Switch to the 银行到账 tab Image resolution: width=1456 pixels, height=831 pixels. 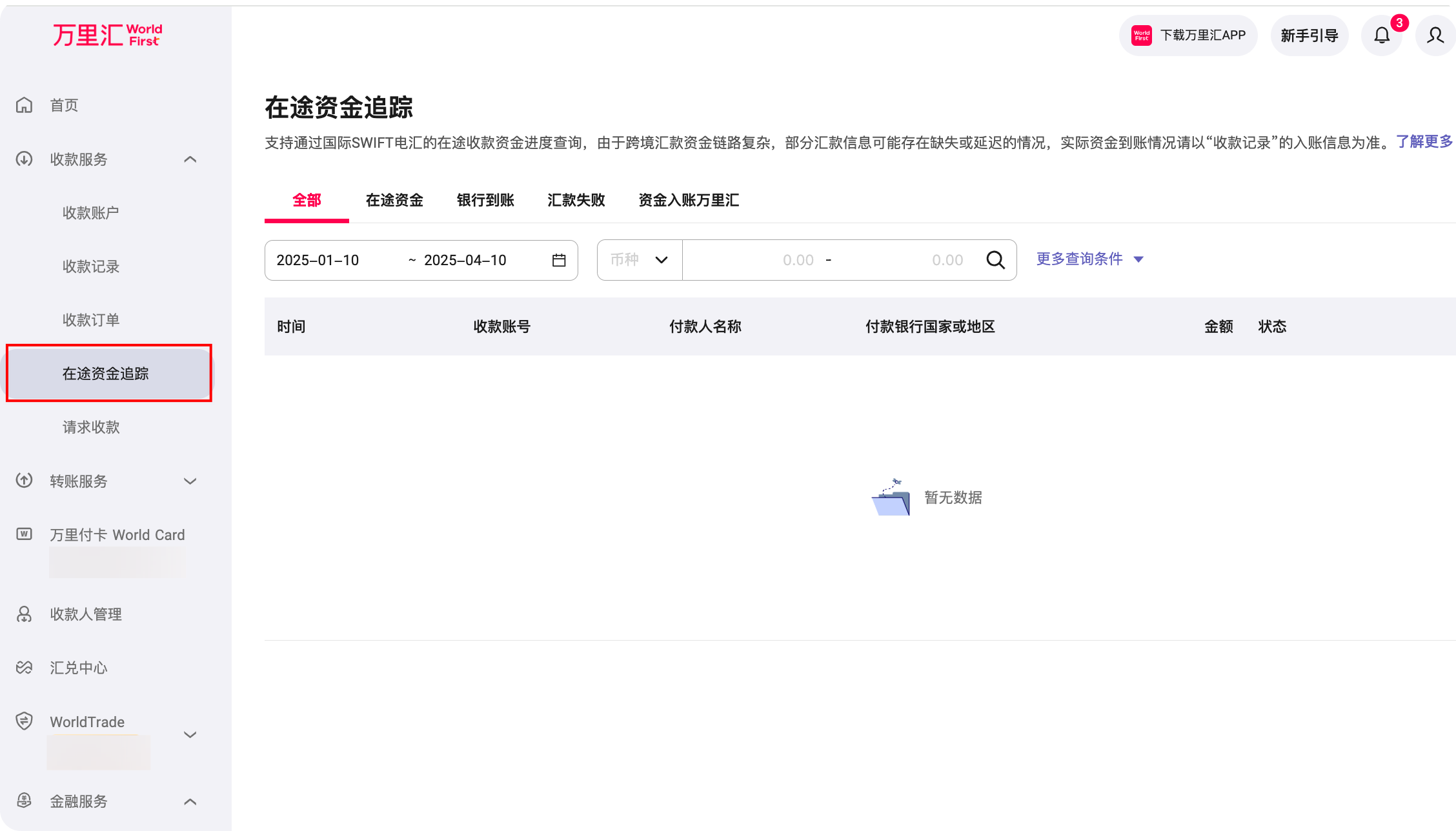(x=485, y=201)
